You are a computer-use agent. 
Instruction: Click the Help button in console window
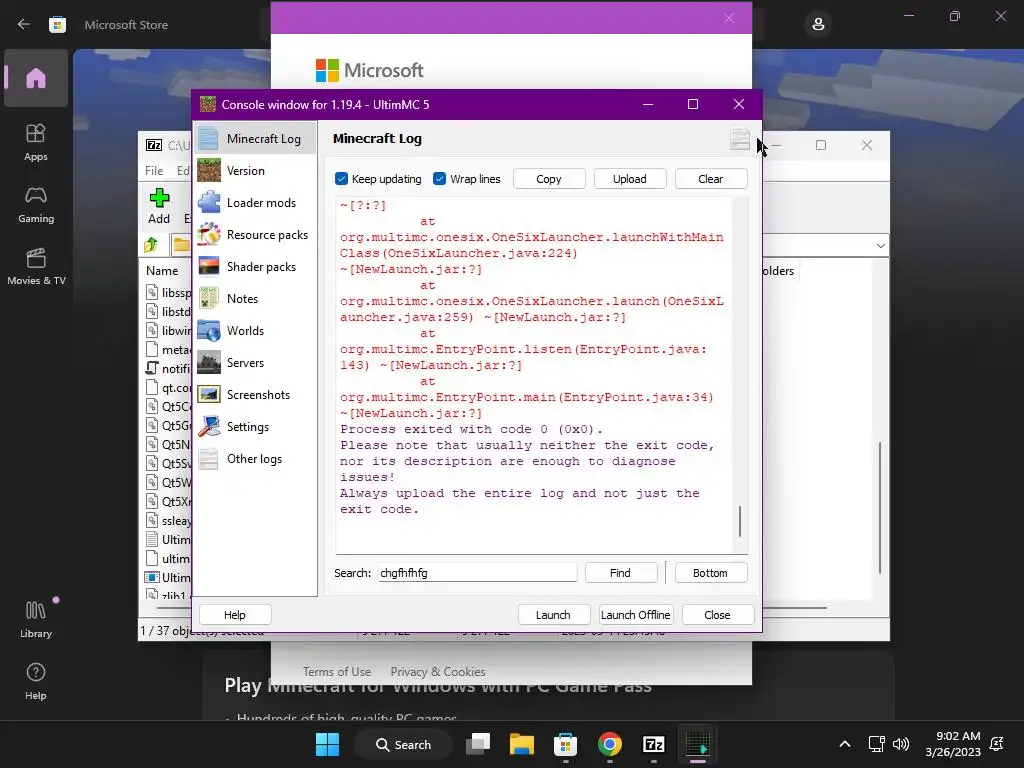coord(235,615)
